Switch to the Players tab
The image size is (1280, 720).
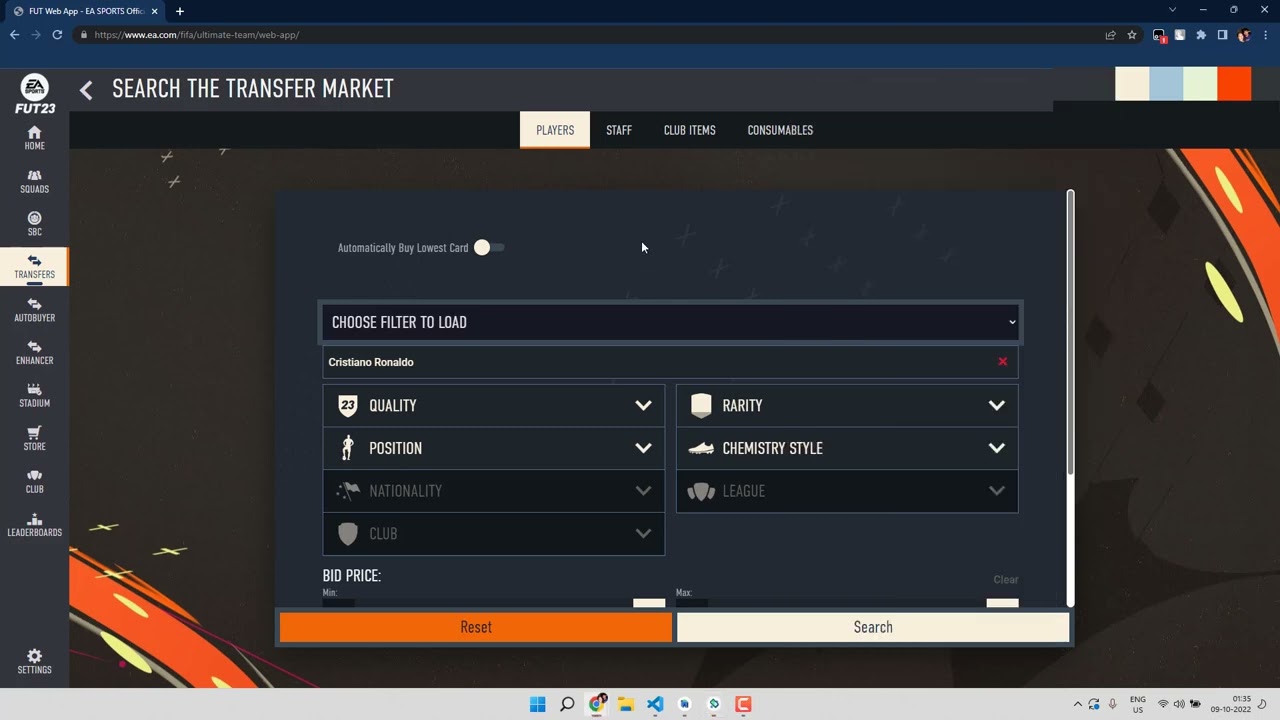[x=555, y=130]
